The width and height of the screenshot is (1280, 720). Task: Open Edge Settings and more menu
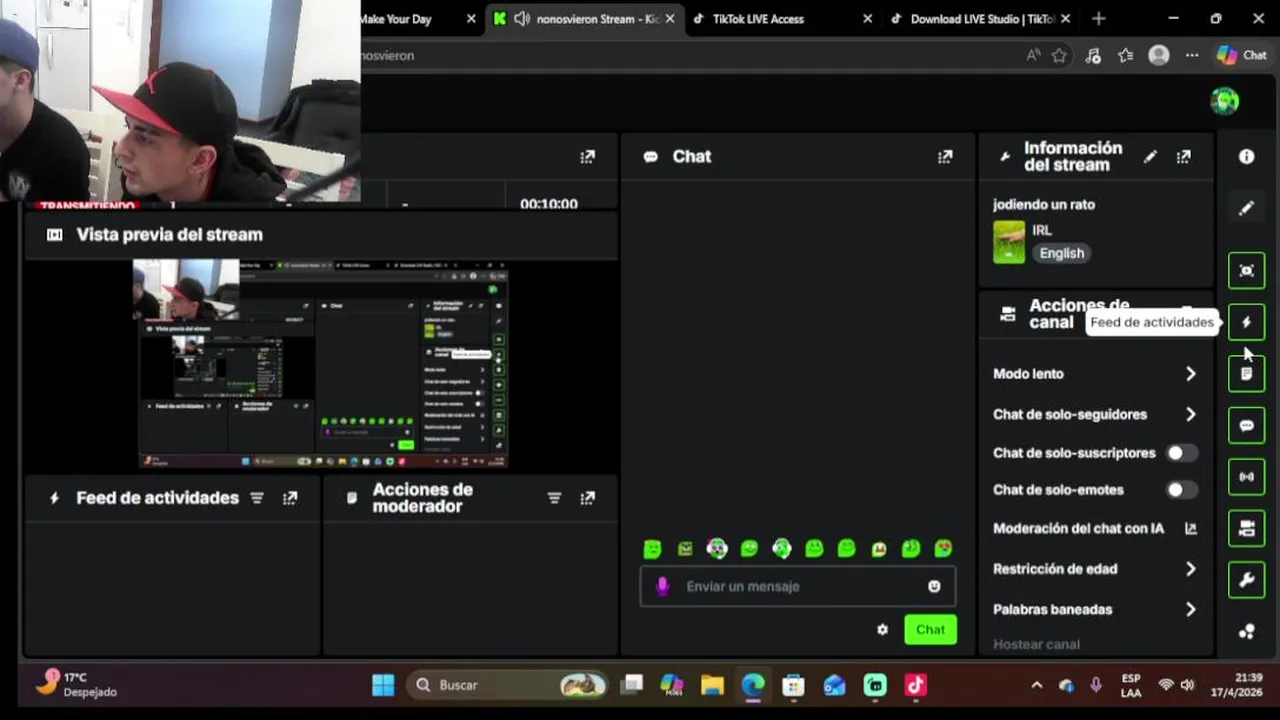click(x=1192, y=55)
